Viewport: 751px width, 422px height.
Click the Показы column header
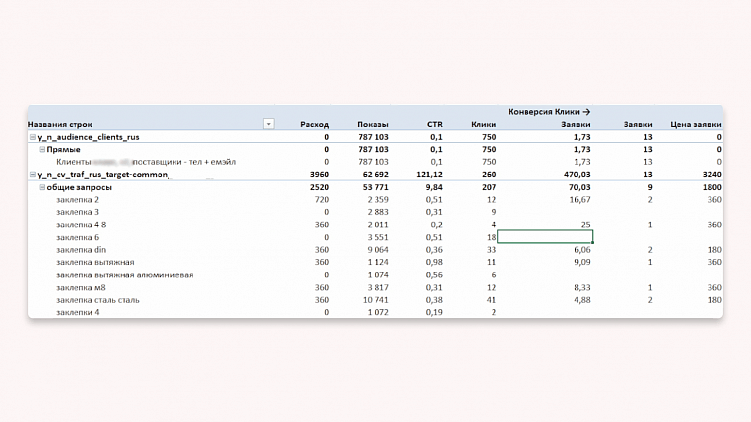(x=373, y=124)
